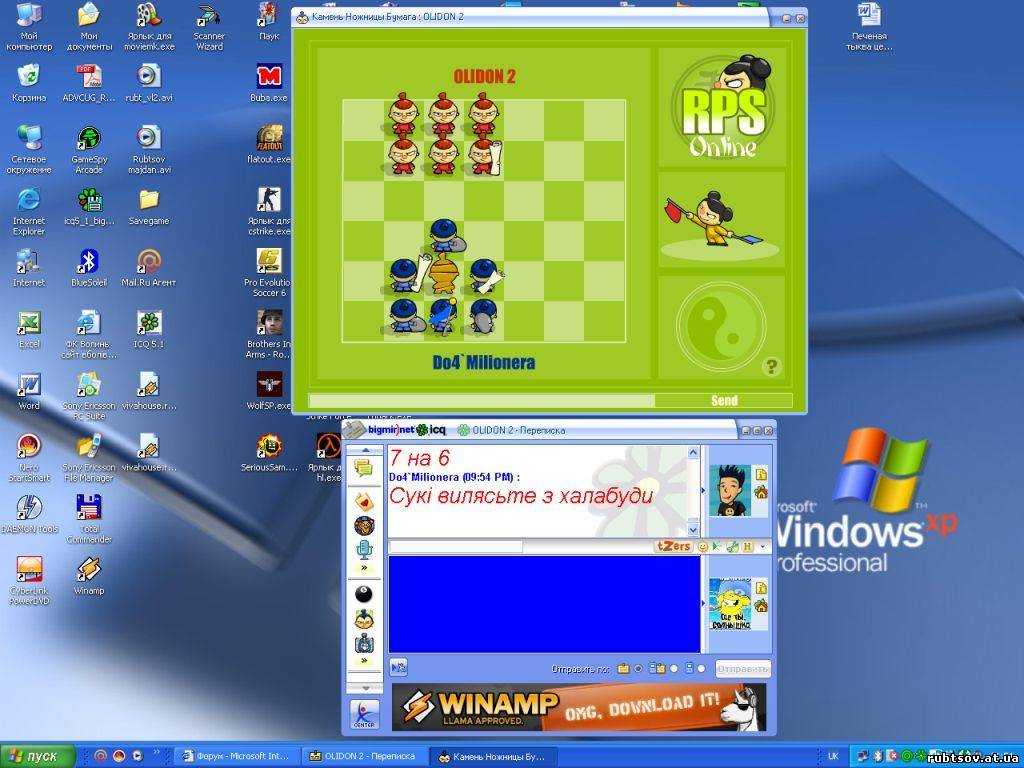Open the question mark help in RPS game
This screenshot has height=768, width=1024.
(771, 366)
